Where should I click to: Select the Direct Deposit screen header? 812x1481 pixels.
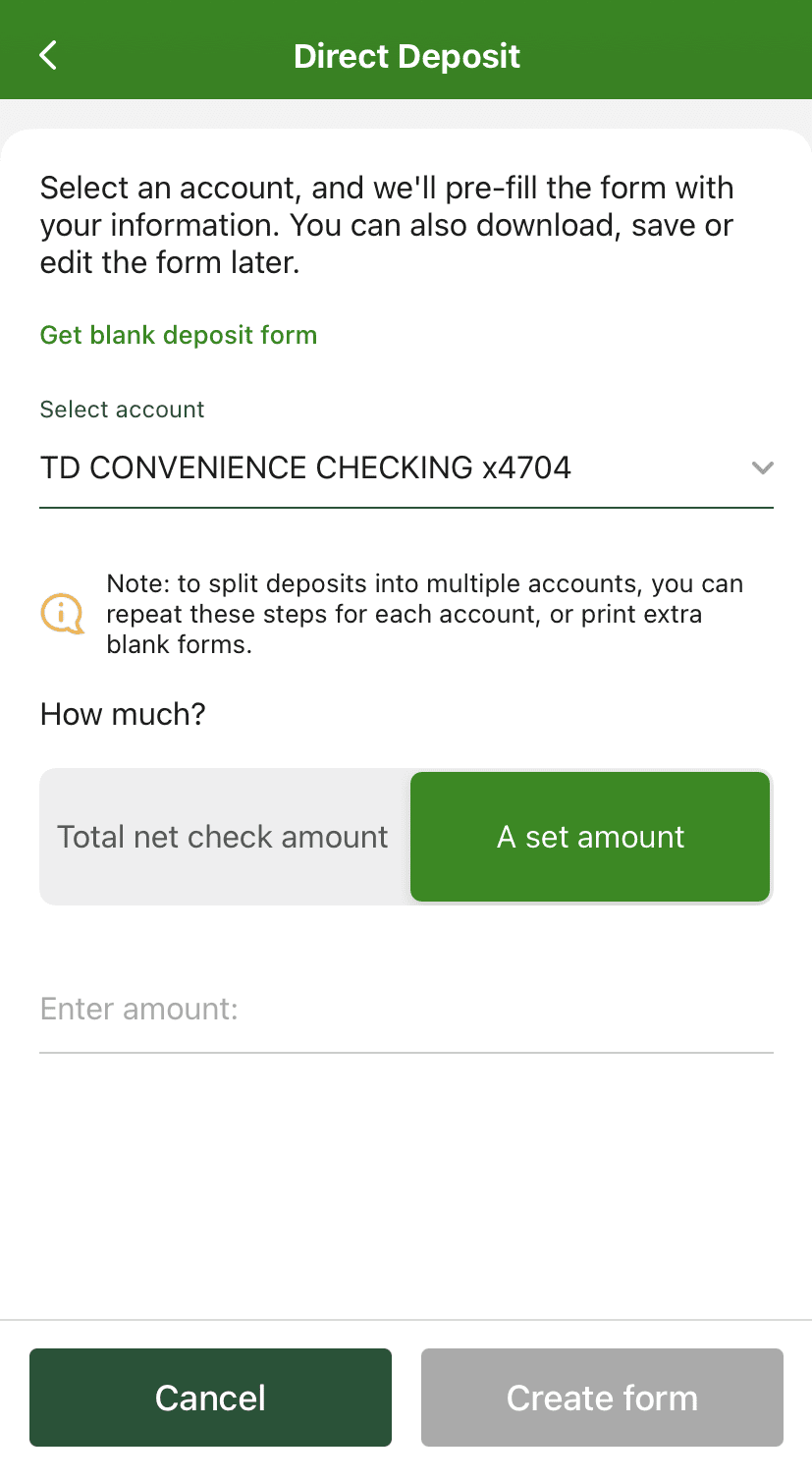pos(406,56)
